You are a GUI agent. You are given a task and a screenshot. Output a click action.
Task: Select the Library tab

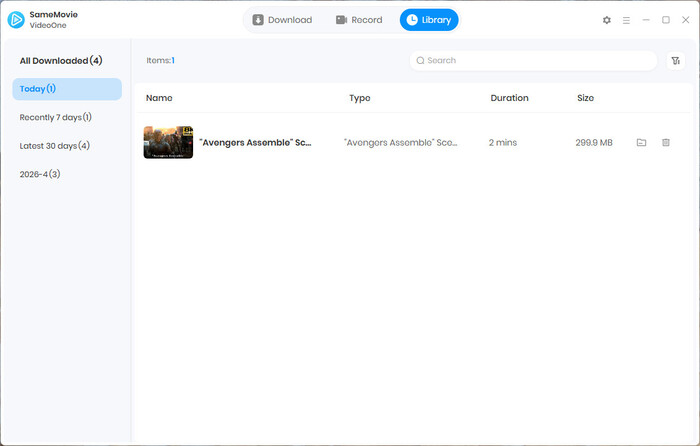[429, 20]
